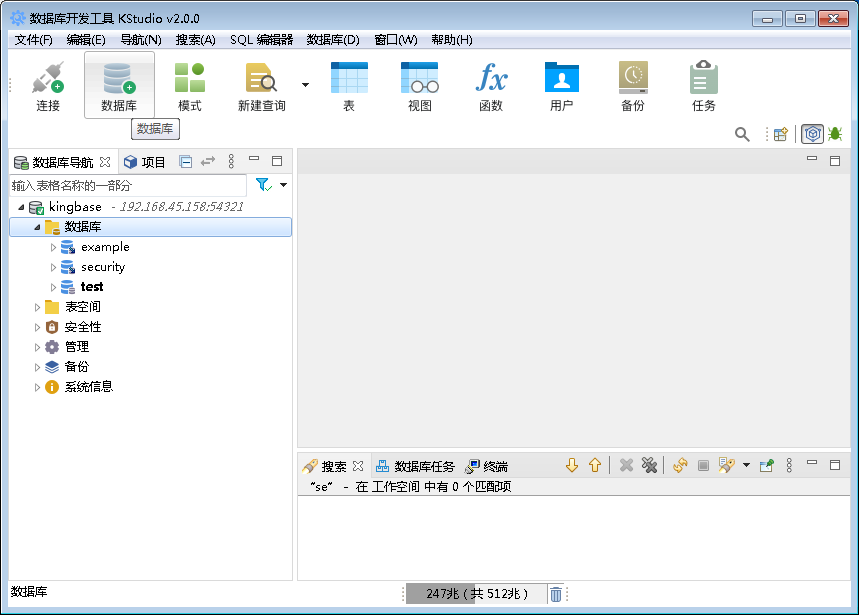
Task: Open the 数据库(D) menu
Action: [x=330, y=39]
